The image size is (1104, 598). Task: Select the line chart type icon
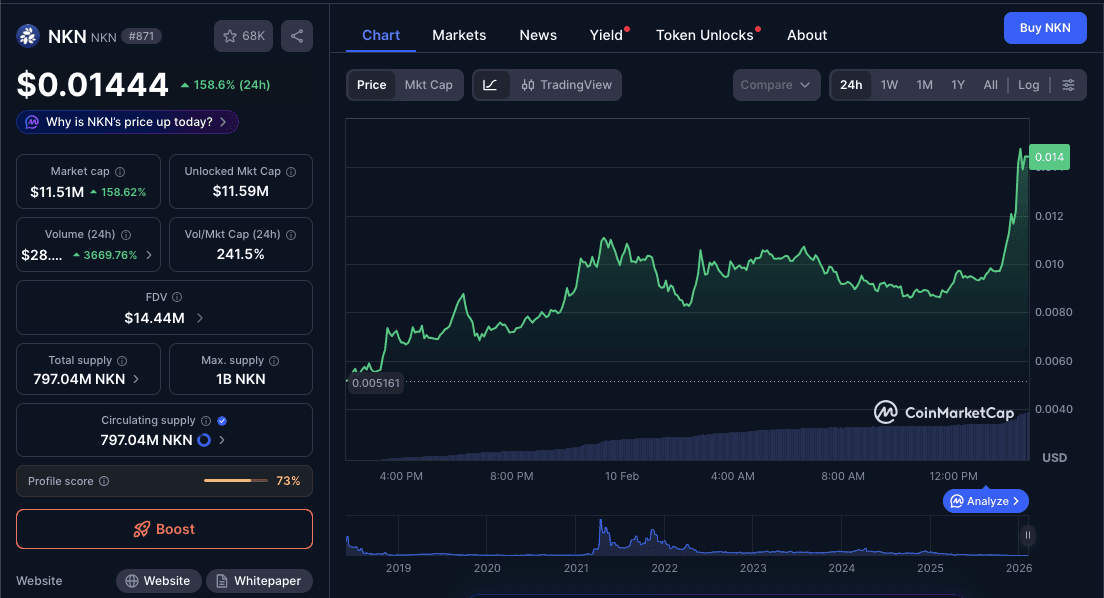pyautogui.click(x=491, y=84)
